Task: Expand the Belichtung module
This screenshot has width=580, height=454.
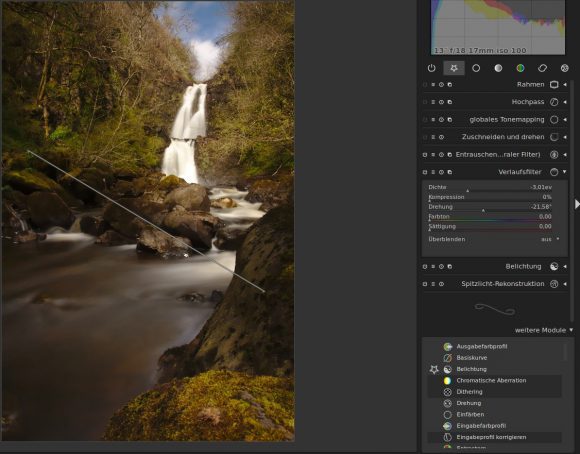Action: pyautogui.click(x=565, y=266)
